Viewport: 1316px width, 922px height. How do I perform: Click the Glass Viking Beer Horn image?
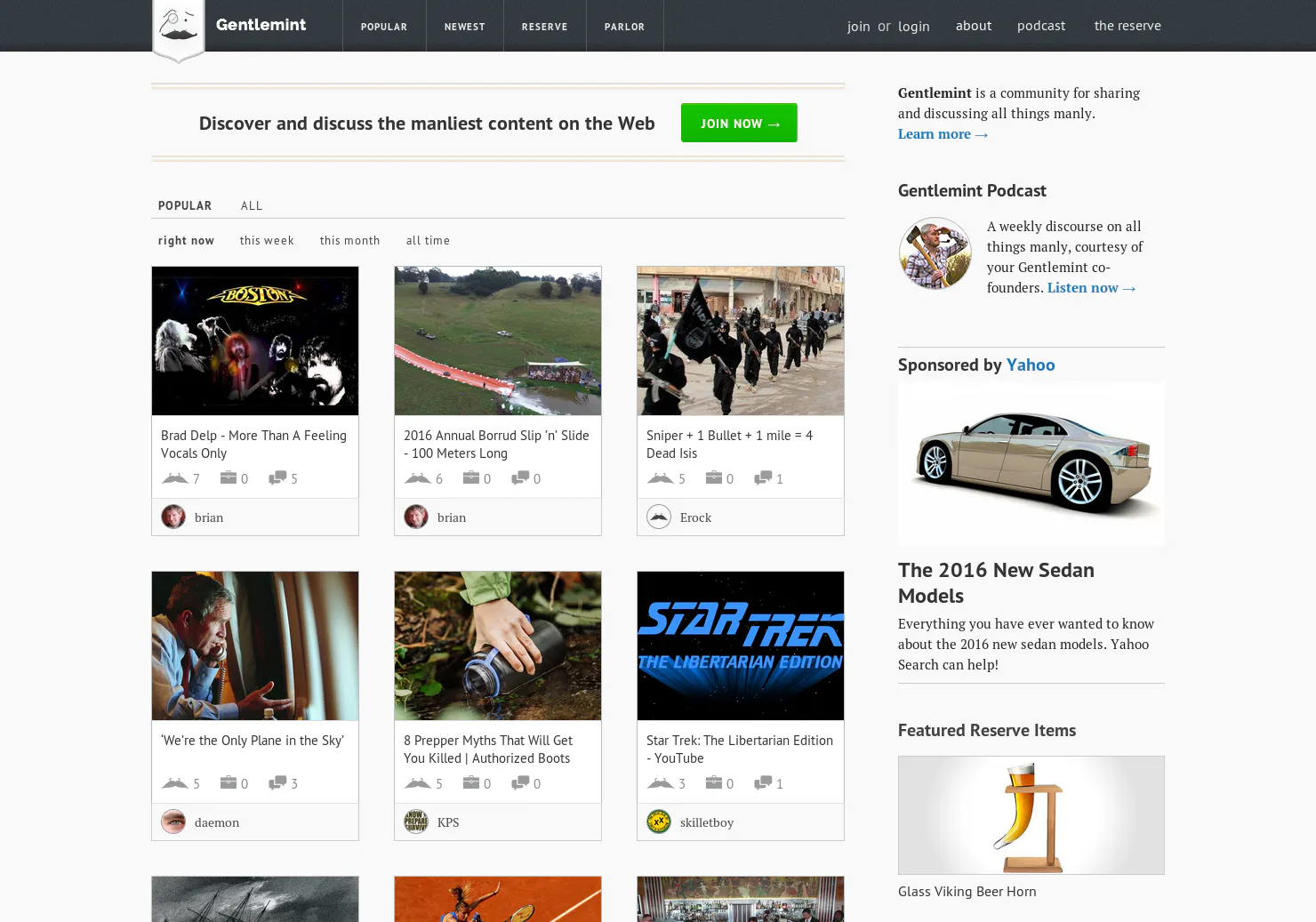point(1031,815)
